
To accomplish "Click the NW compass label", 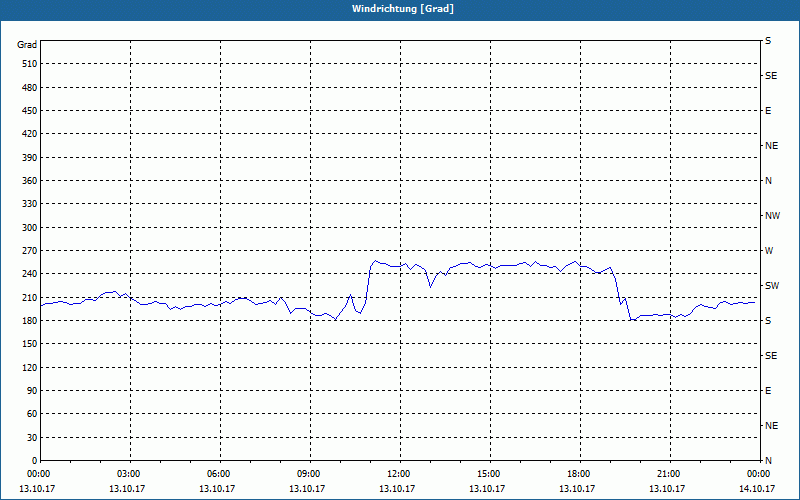I will tap(772, 216).
